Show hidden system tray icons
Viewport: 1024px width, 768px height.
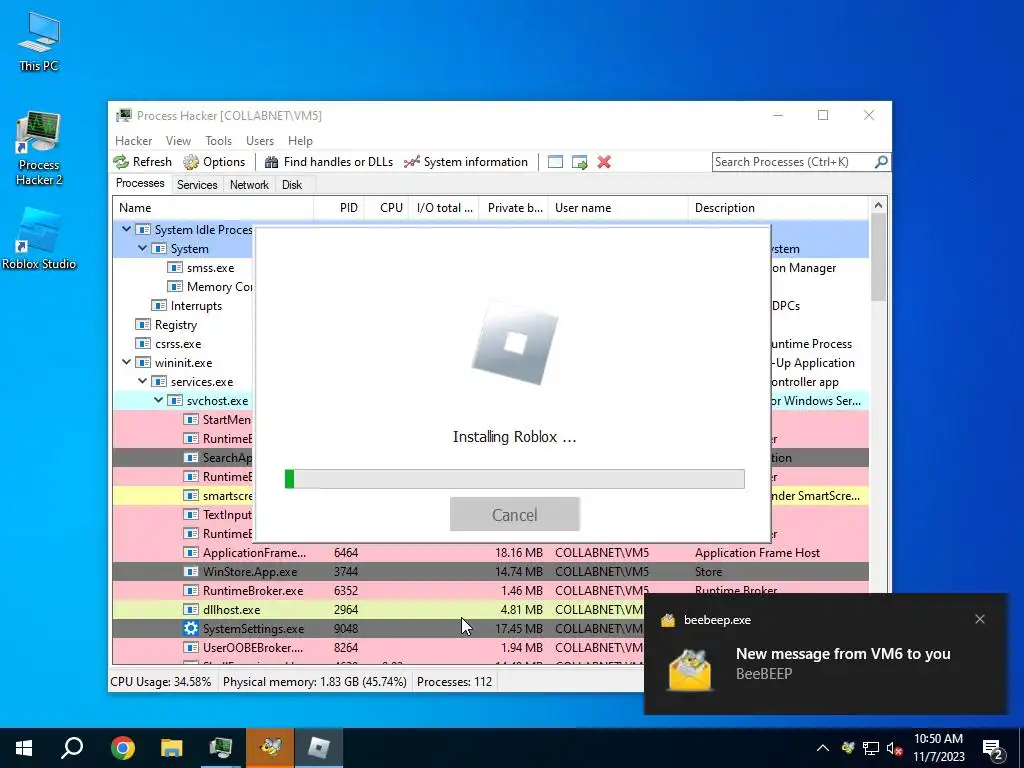[823, 748]
